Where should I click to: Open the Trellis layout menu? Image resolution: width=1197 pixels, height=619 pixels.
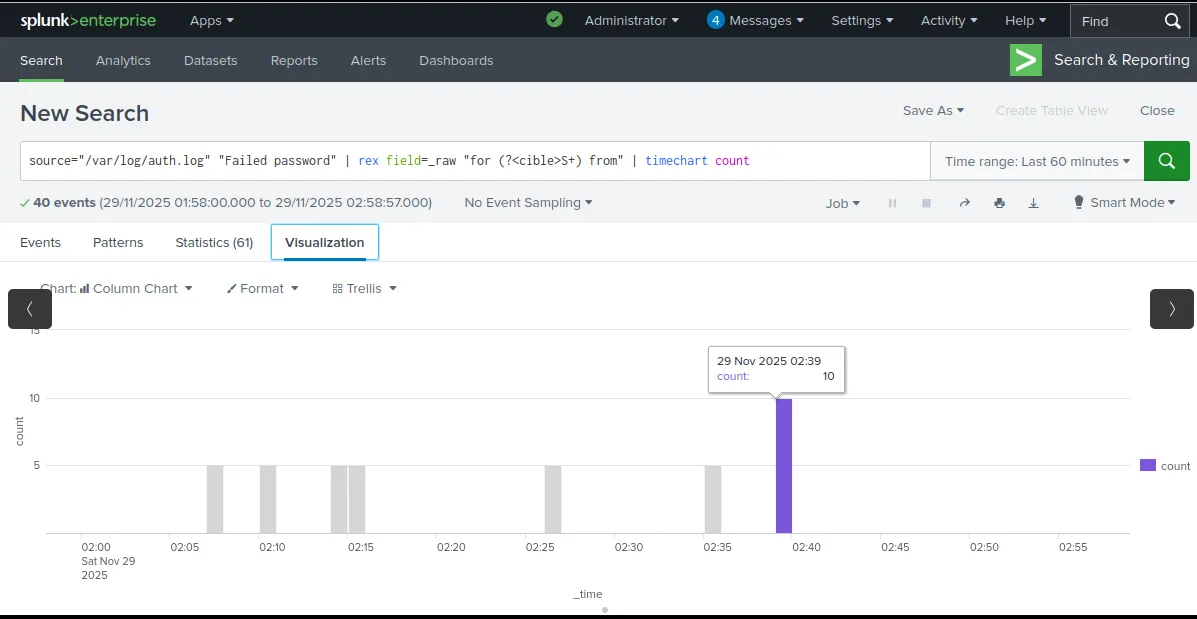point(365,289)
